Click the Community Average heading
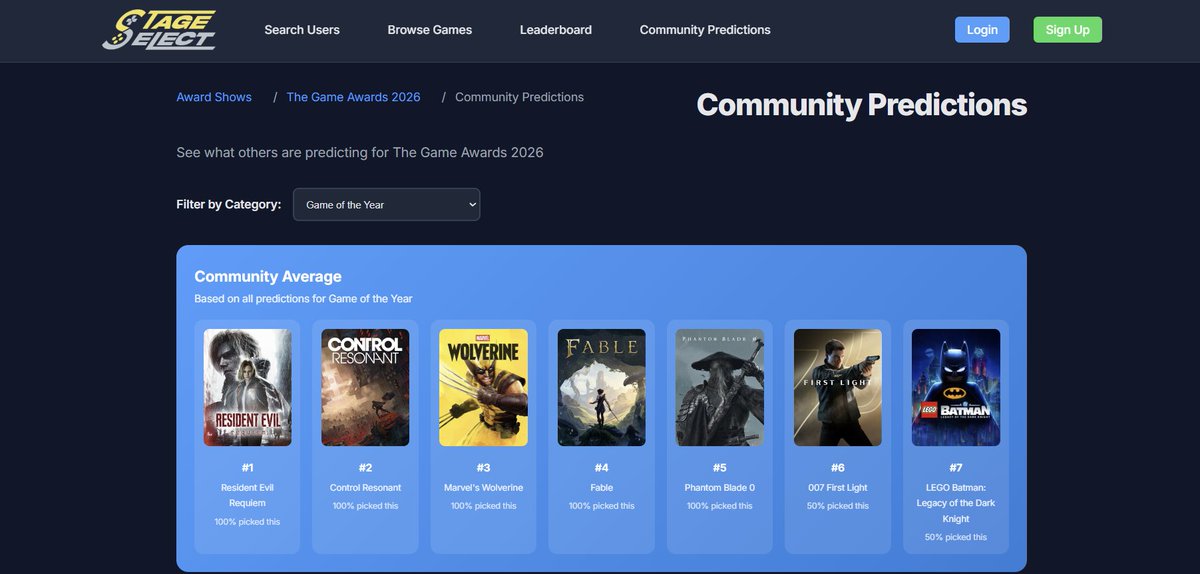The image size is (1200, 574). (268, 276)
